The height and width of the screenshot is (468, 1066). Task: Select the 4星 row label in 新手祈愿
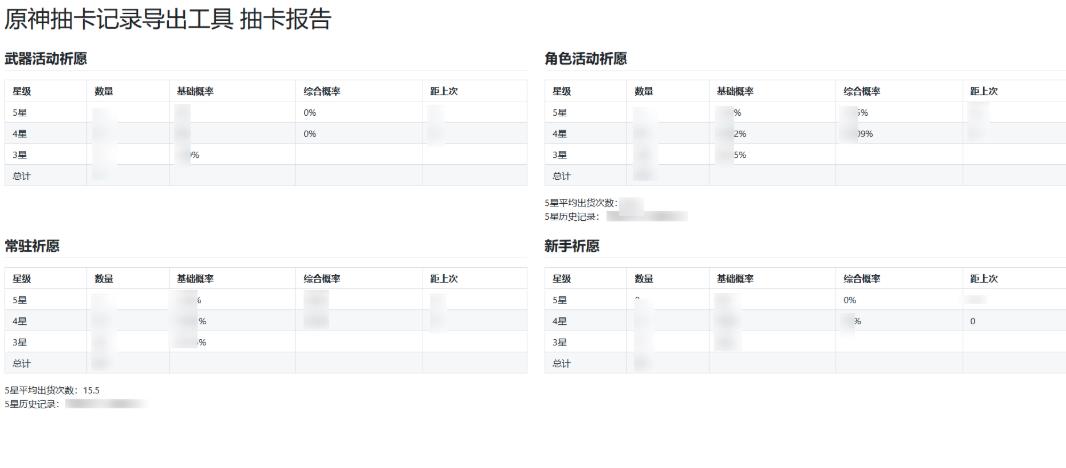(560, 321)
